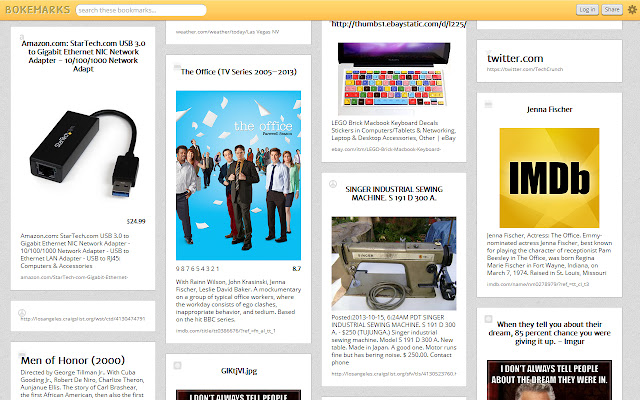Open the thumbs1.ebaystatic.com URL title

pos(398,24)
